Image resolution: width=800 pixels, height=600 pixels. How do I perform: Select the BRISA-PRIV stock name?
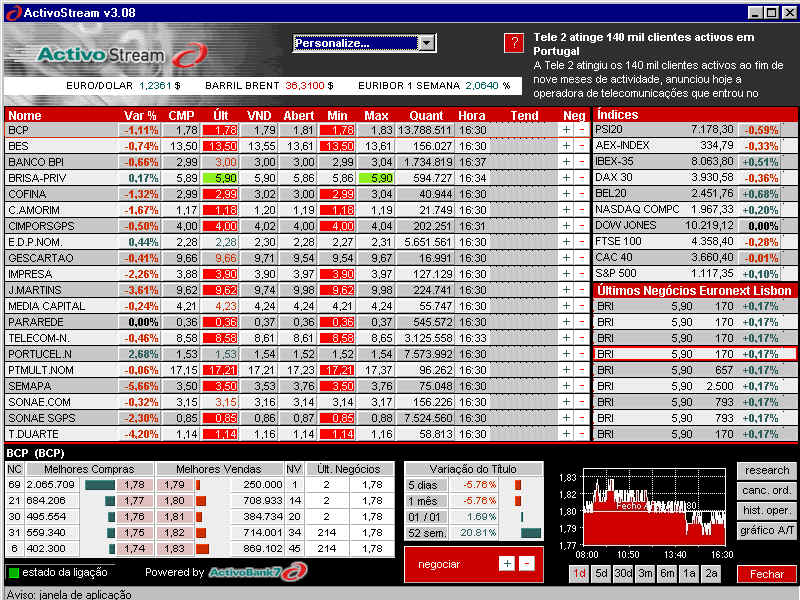(x=37, y=178)
